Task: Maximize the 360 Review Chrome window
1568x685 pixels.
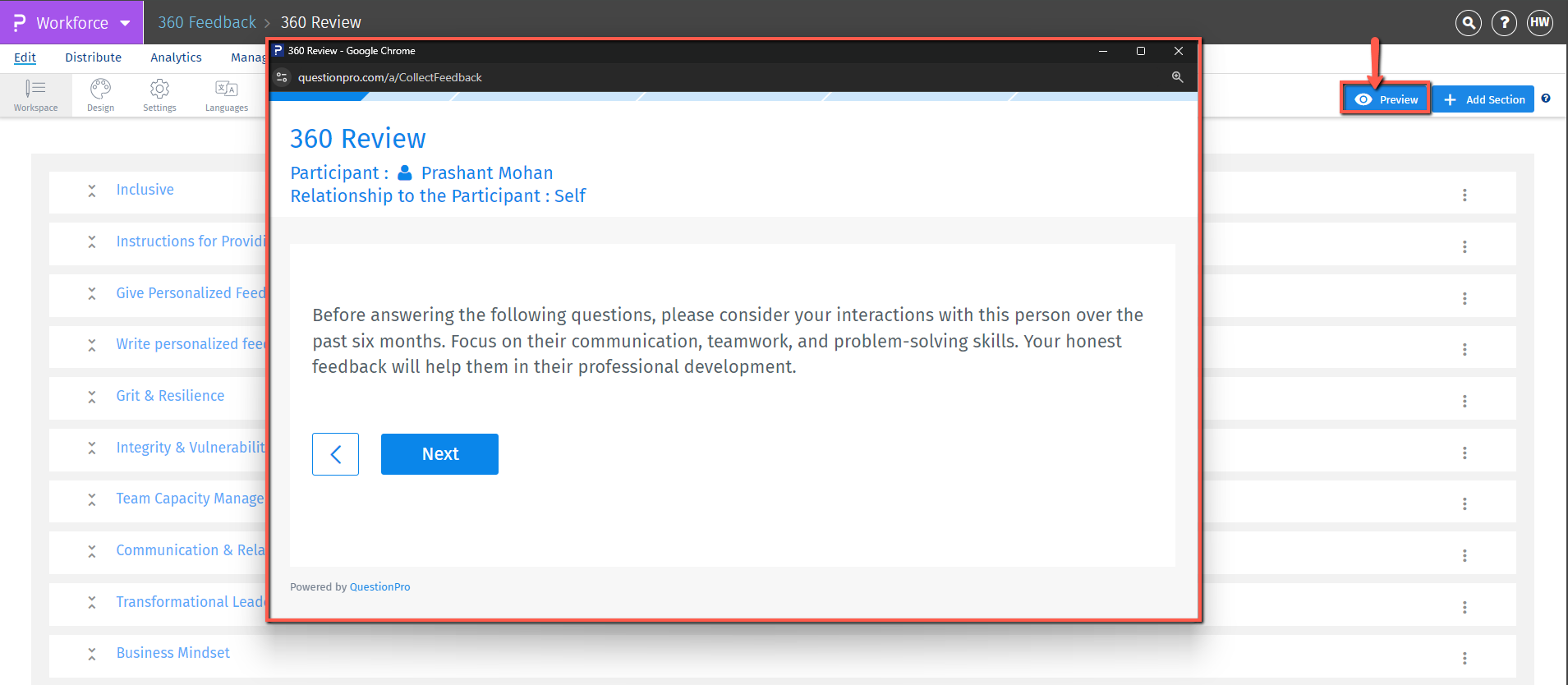Action: 1140,51
